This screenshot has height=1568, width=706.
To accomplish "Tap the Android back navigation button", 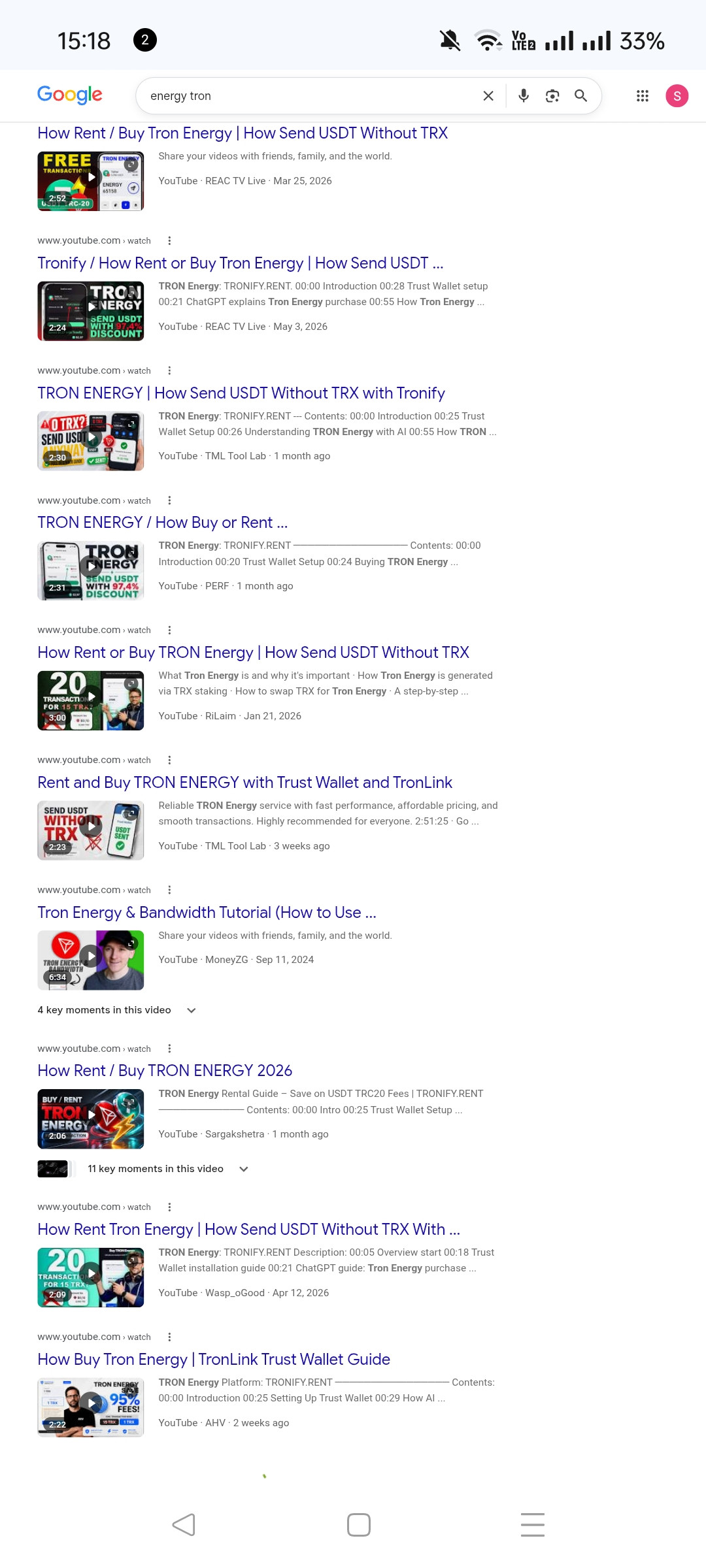I will point(184,1525).
